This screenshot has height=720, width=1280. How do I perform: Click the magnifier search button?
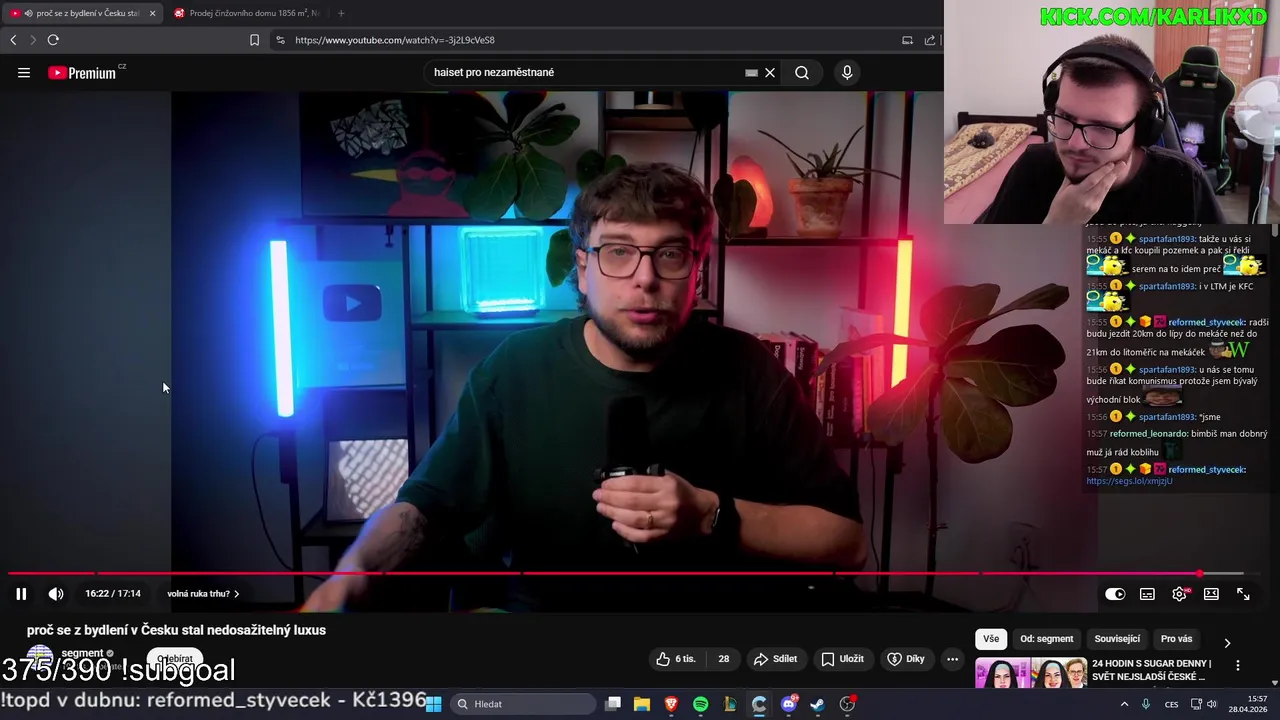pyautogui.click(x=802, y=72)
